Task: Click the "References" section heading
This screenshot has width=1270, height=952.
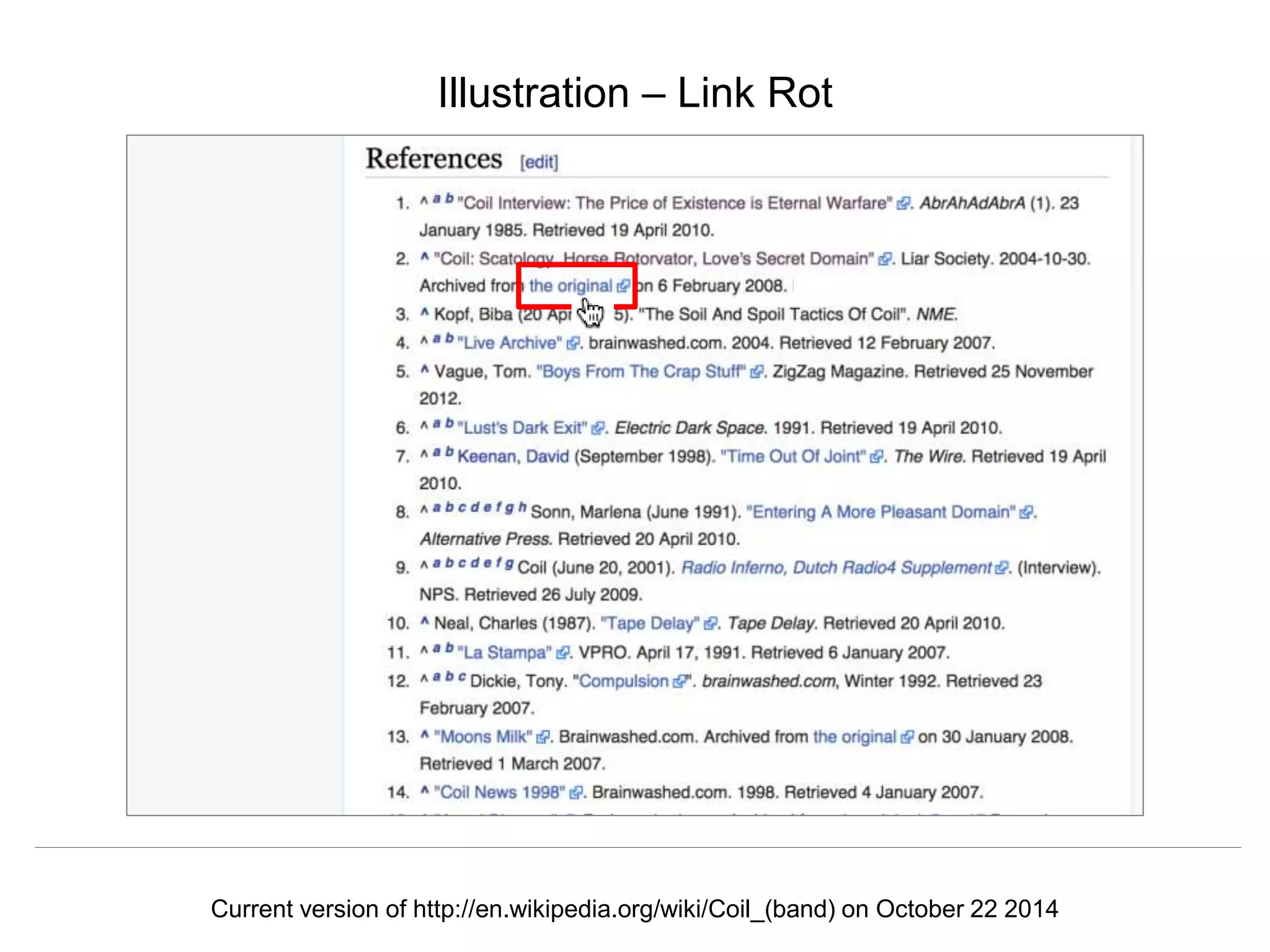Action: coord(434,159)
